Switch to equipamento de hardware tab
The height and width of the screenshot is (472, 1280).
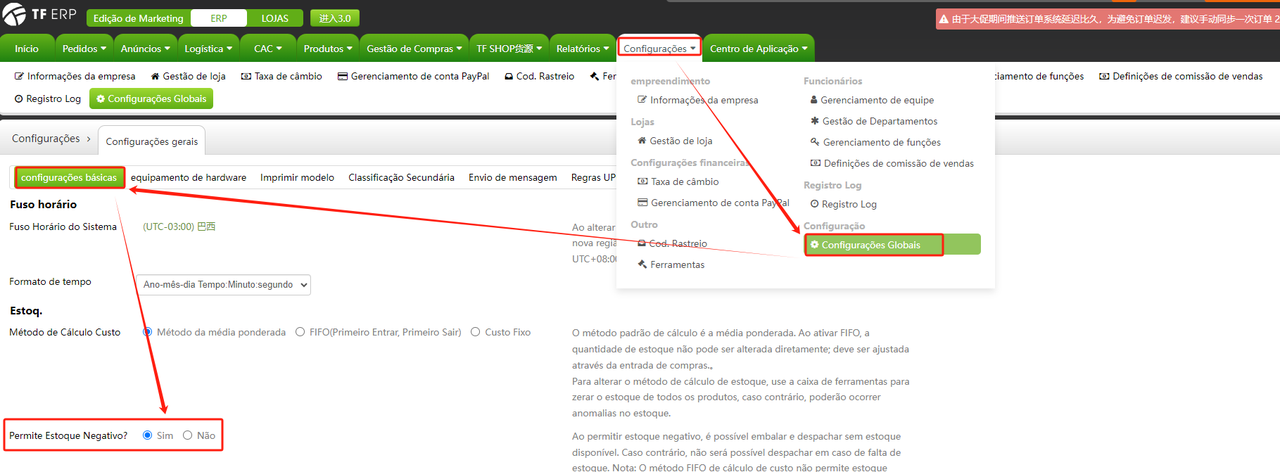188,178
